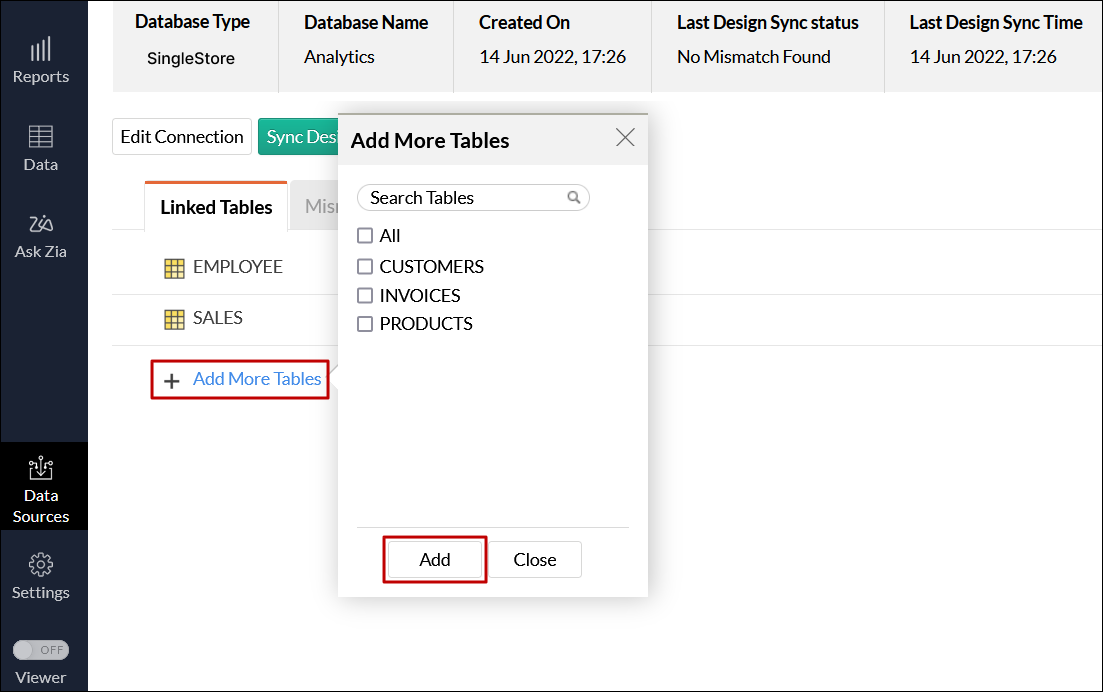Click the search magnifier icon
Image resolution: width=1103 pixels, height=692 pixels.
[574, 198]
